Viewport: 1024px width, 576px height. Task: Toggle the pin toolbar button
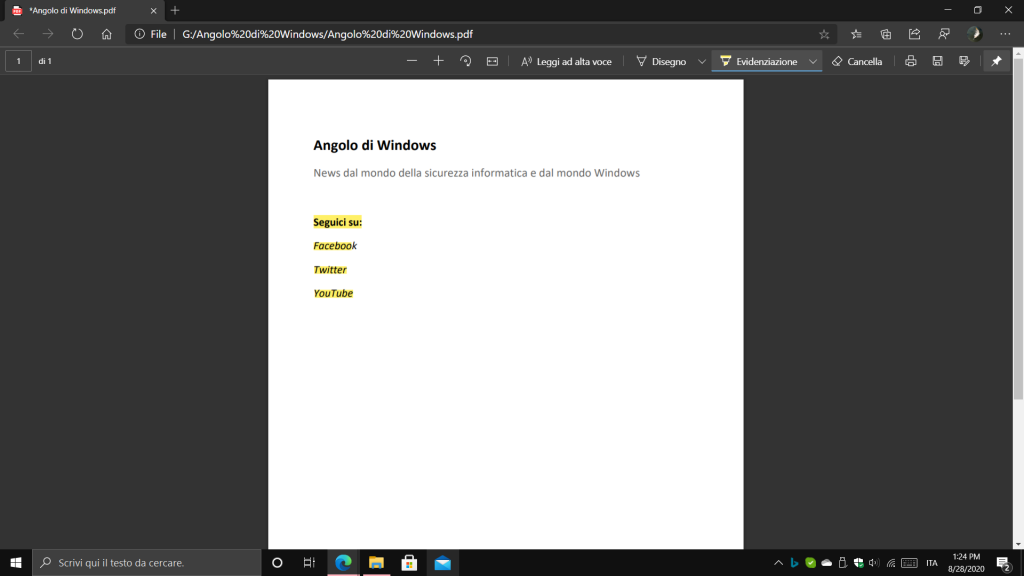point(996,61)
